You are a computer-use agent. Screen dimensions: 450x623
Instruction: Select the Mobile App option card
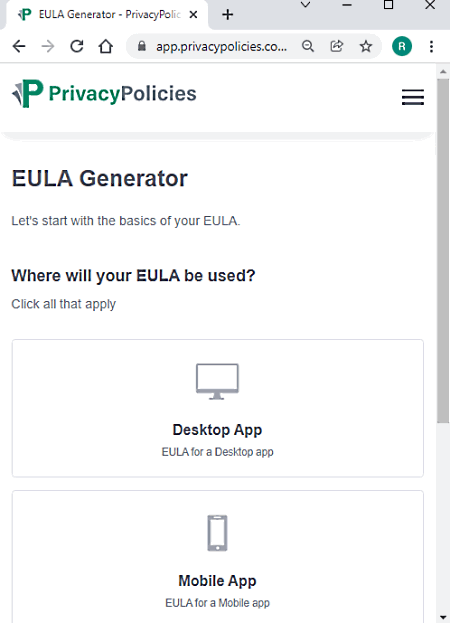[218, 557]
